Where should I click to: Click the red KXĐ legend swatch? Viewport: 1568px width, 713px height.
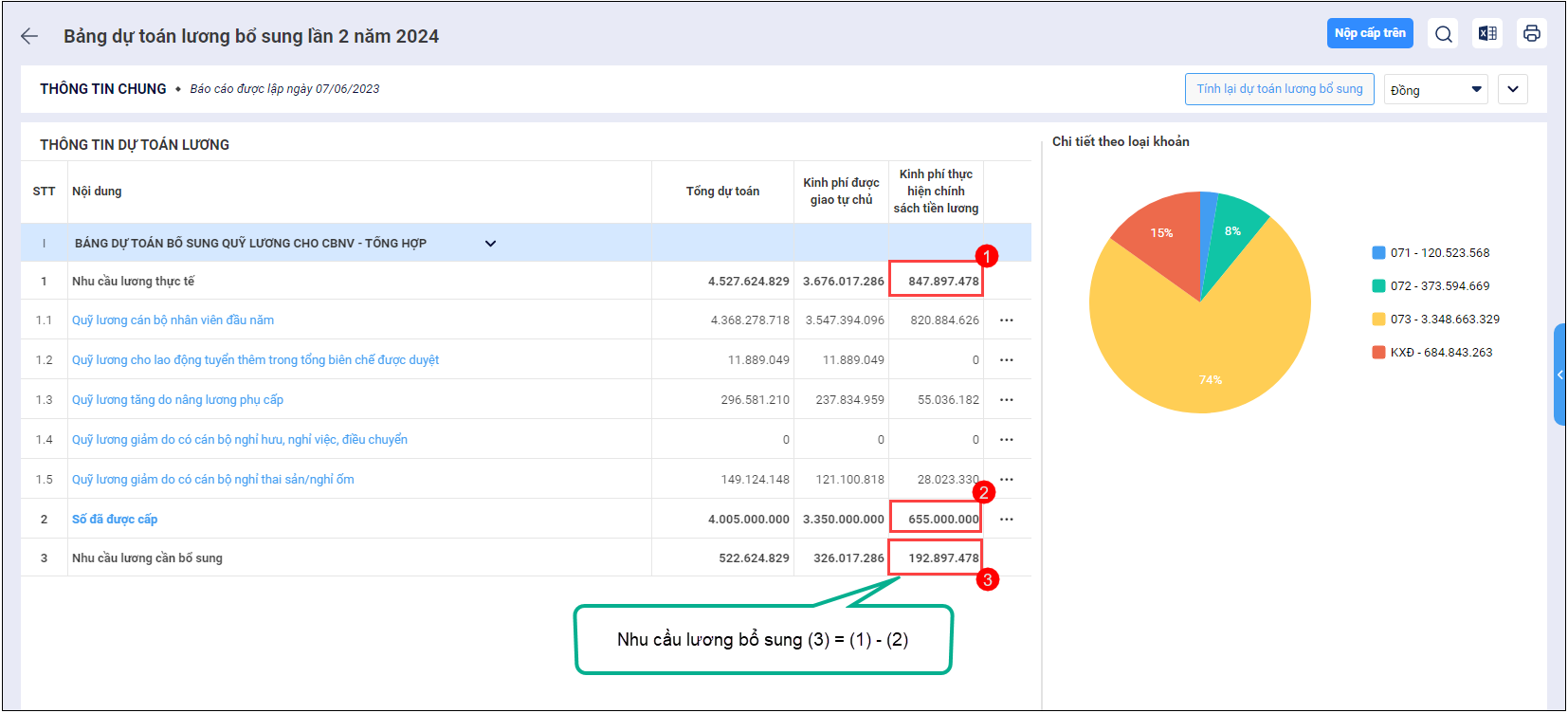point(1378,353)
